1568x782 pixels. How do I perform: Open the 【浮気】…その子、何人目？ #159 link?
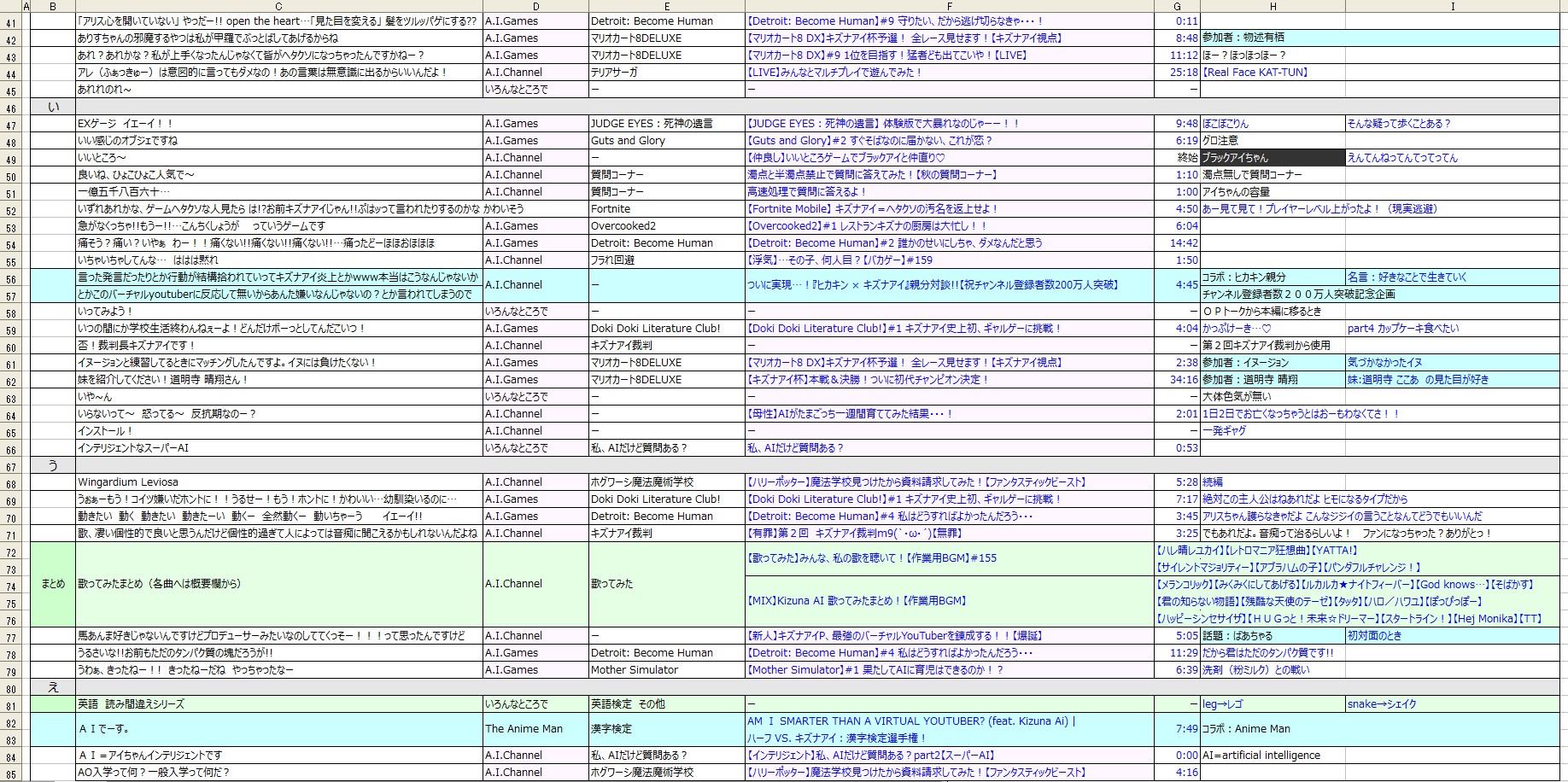coord(840,260)
